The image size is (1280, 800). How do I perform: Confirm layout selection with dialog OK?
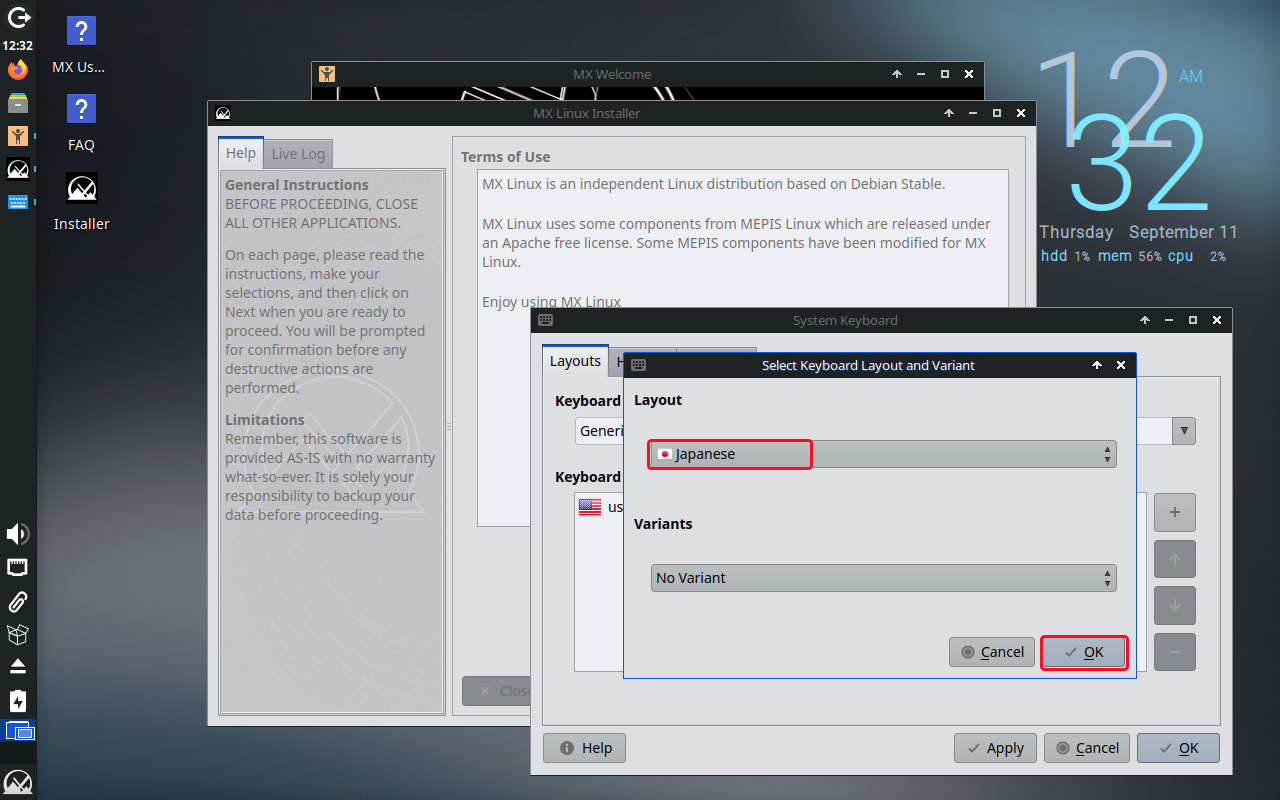[1084, 652]
